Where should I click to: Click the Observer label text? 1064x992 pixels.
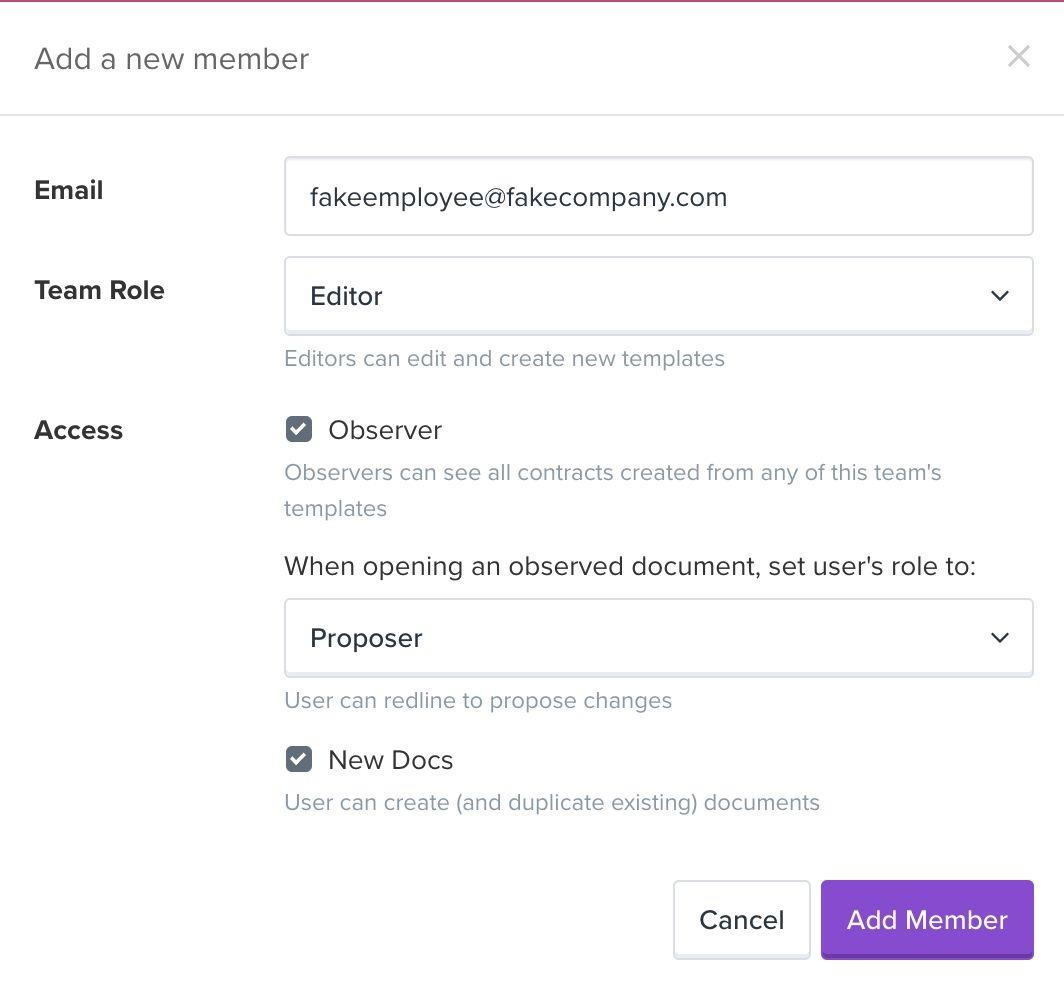coord(385,430)
